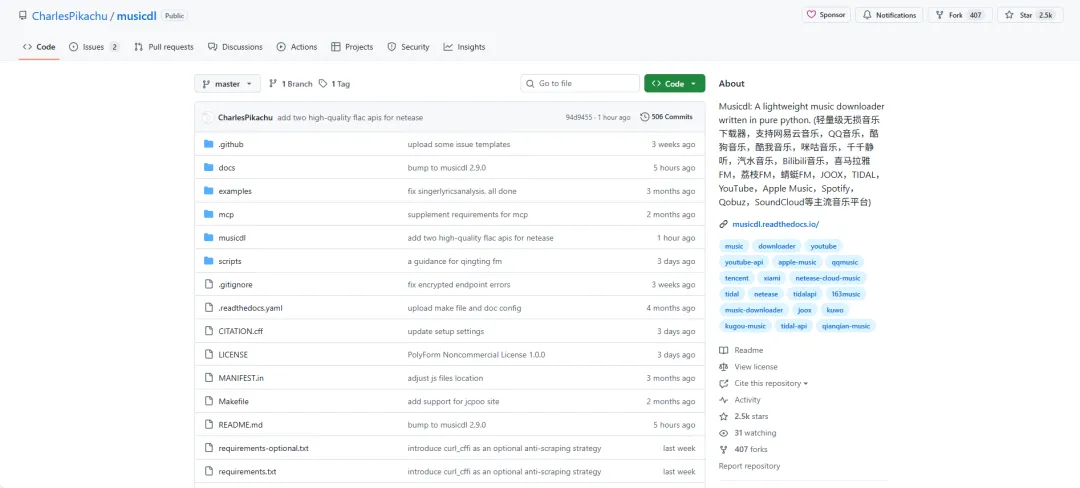Open the Pull requests tab

coord(164,47)
